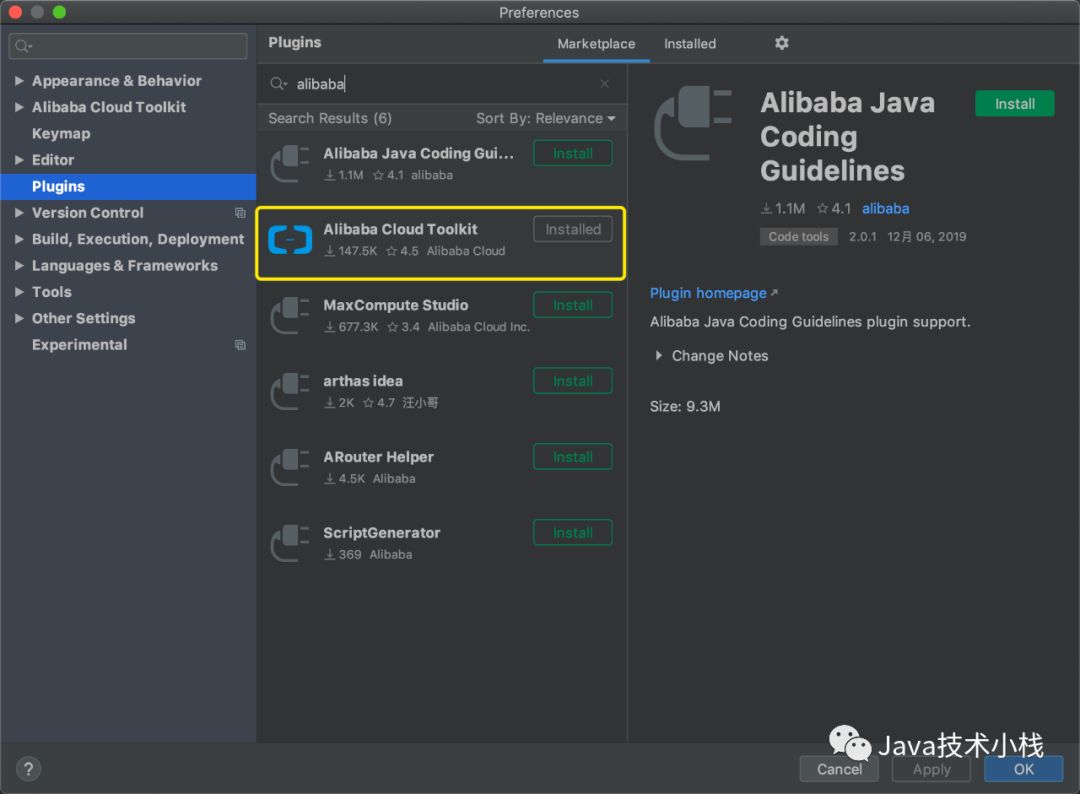Expand the Other Settings node
The height and width of the screenshot is (794, 1080).
point(19,318)
